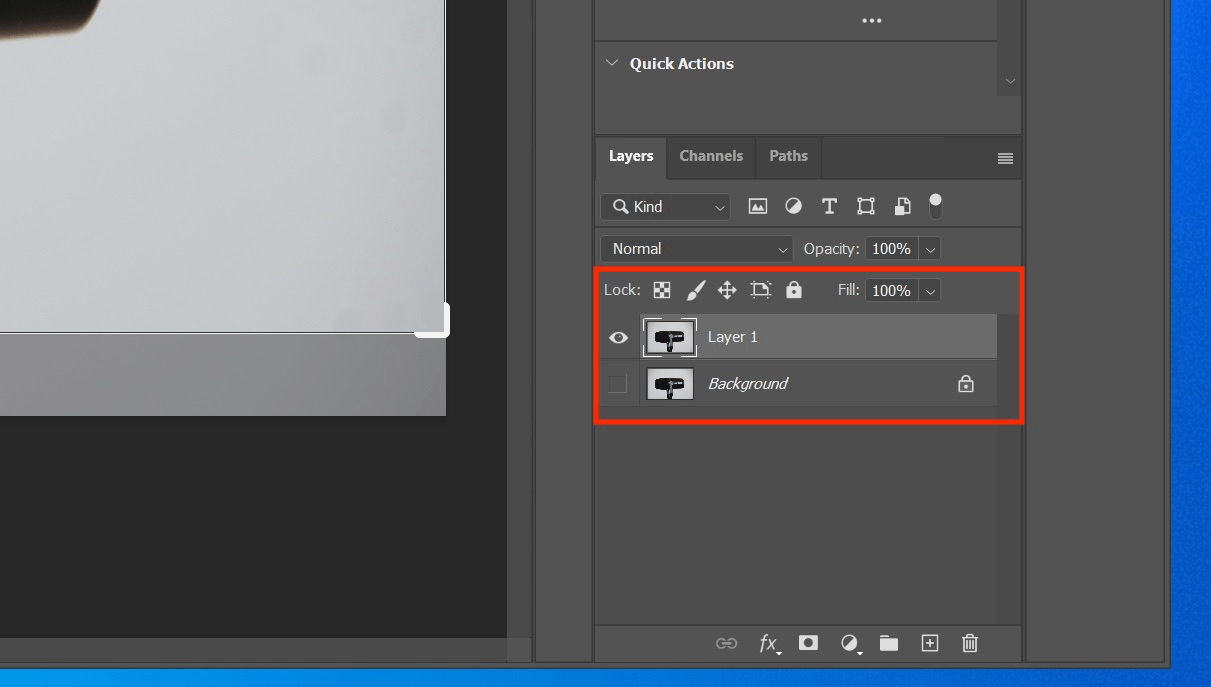Viewport: 1211px width, 687px height.
Task: Select the Layer 1 thumbnail
Action: click(x=670, y=338)
